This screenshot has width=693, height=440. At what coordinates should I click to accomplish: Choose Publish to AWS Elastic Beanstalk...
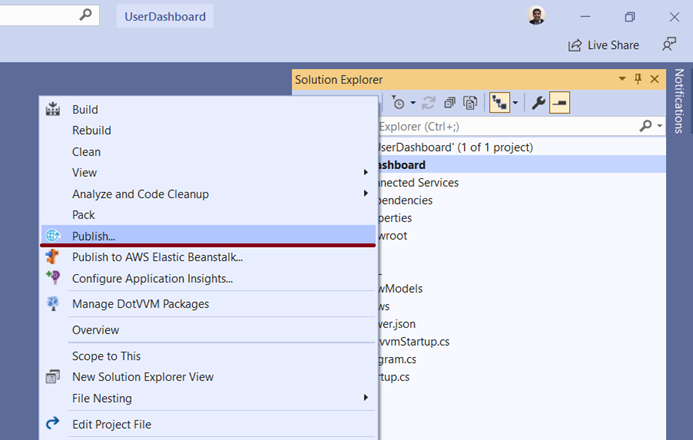pos(208,257)
